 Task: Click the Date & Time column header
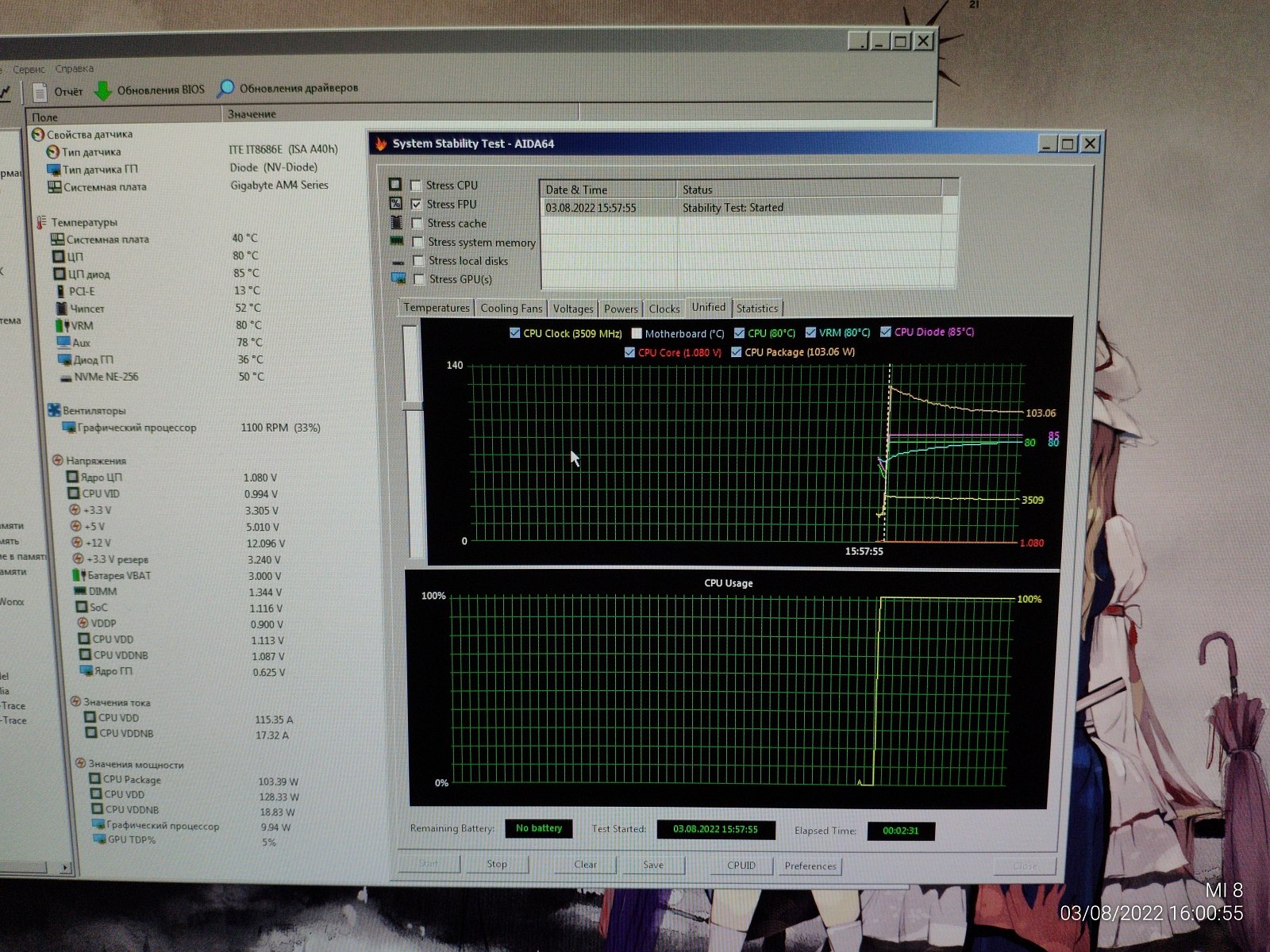609,190
